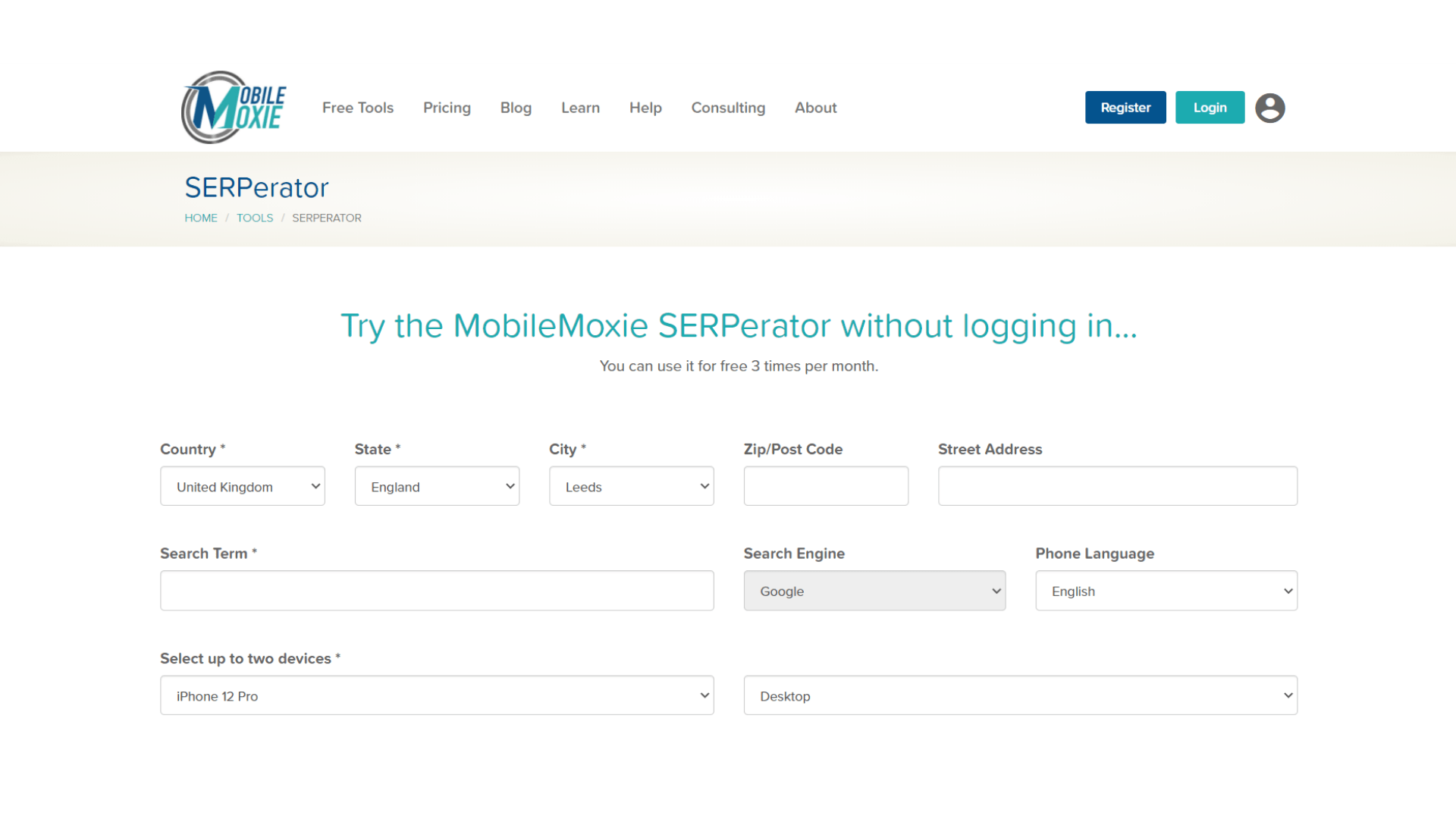Open the iPhone 12 Pro device dropdown
1456x819 pixels.
pyautogui.click(x=437, y=695)
